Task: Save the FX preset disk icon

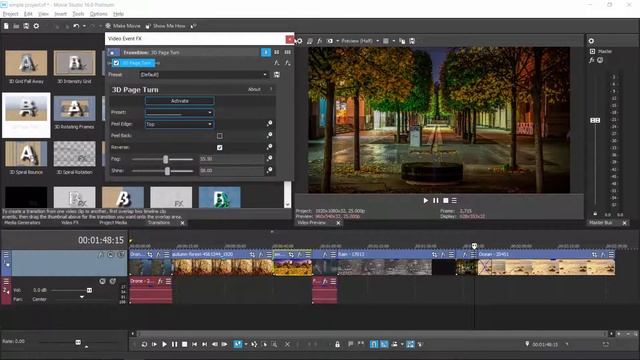Action: pyautogui.click(x=277, y=75)
